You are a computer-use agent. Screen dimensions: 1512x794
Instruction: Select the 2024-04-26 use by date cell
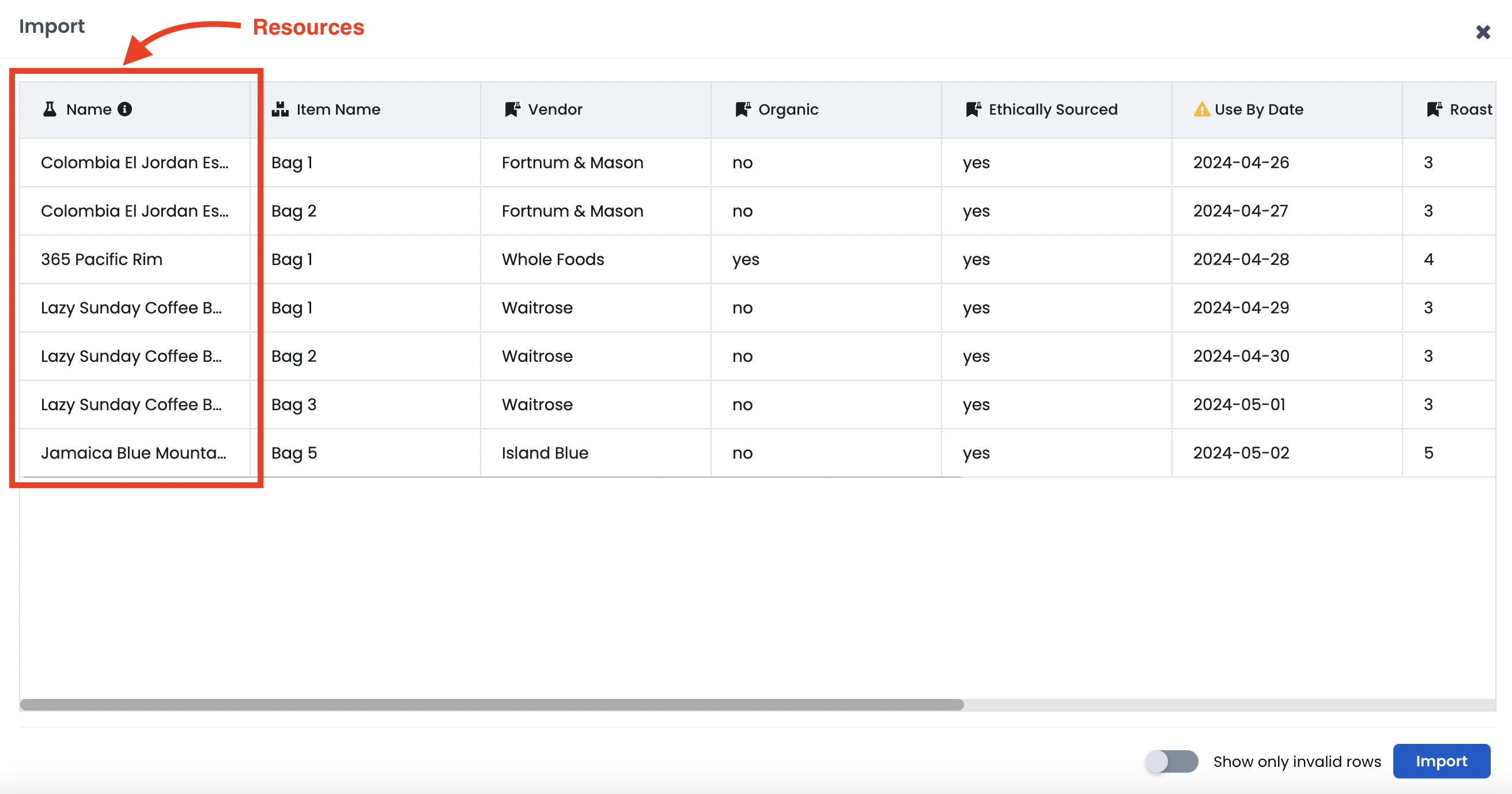coord(1241,162)
